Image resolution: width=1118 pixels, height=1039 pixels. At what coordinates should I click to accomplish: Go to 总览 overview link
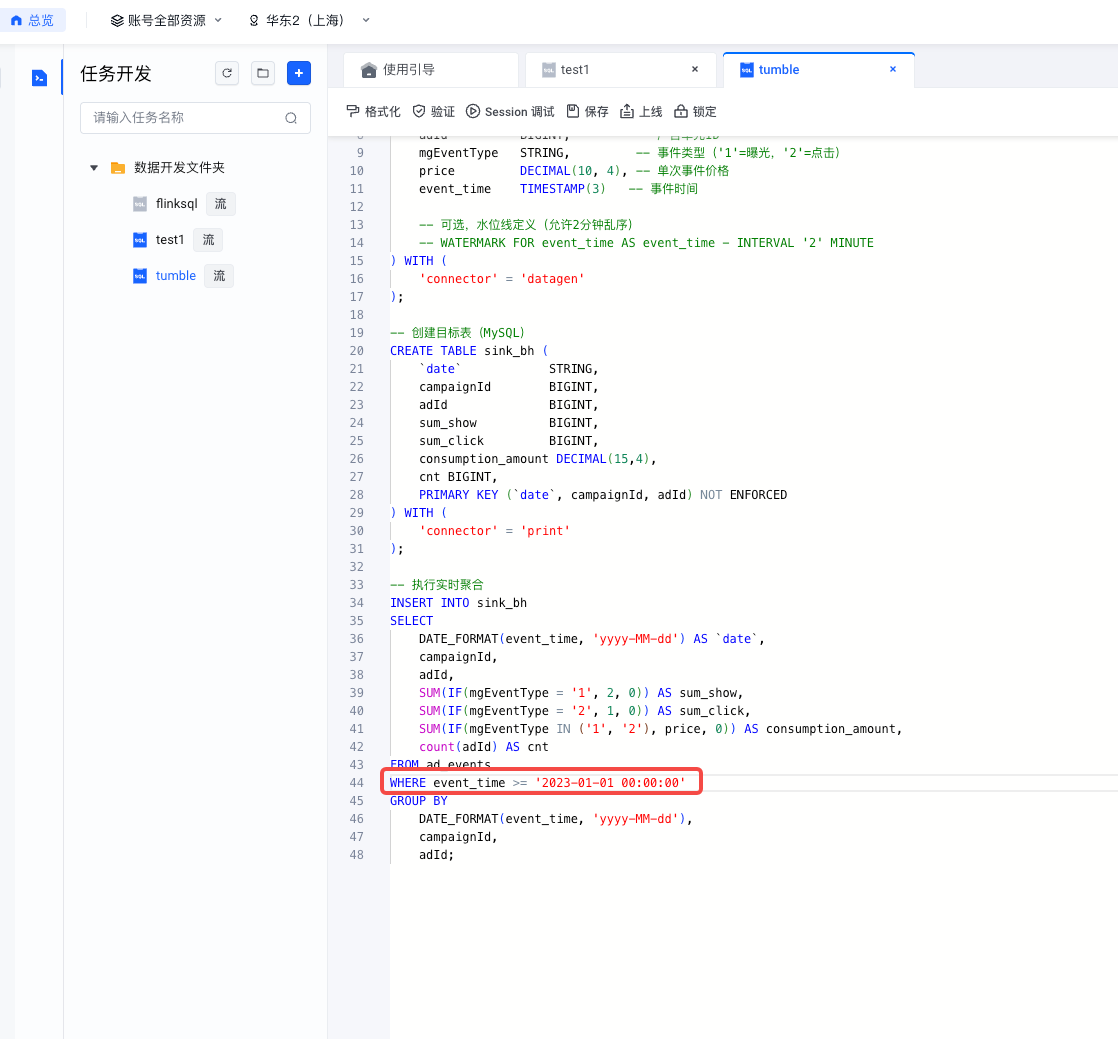[32, 20]
